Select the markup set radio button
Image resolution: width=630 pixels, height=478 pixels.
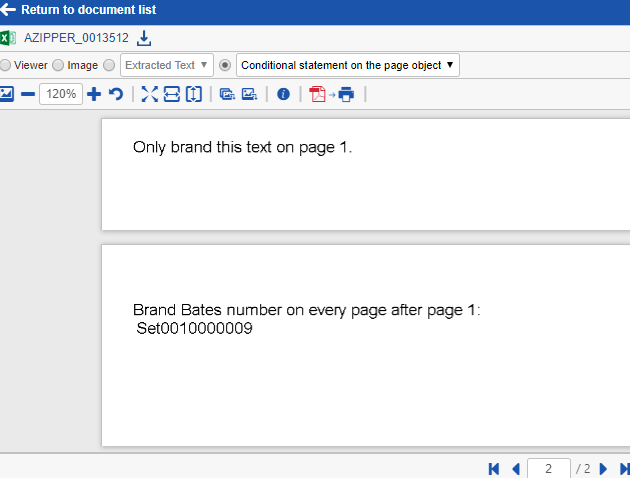225,65
